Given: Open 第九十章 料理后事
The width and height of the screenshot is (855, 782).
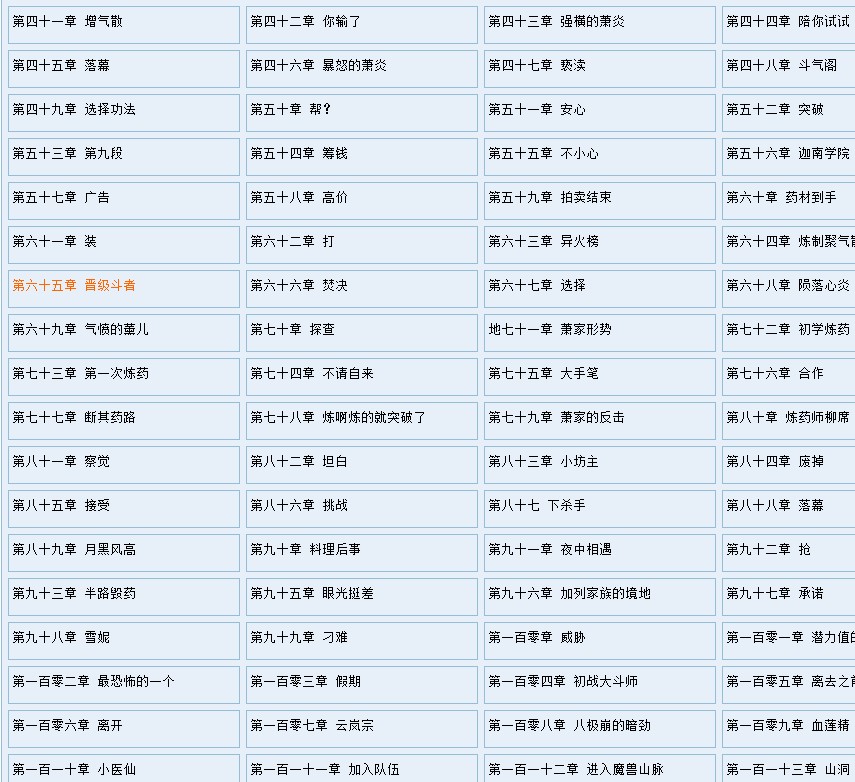Looking at the screenshot, I should point(305,550).
